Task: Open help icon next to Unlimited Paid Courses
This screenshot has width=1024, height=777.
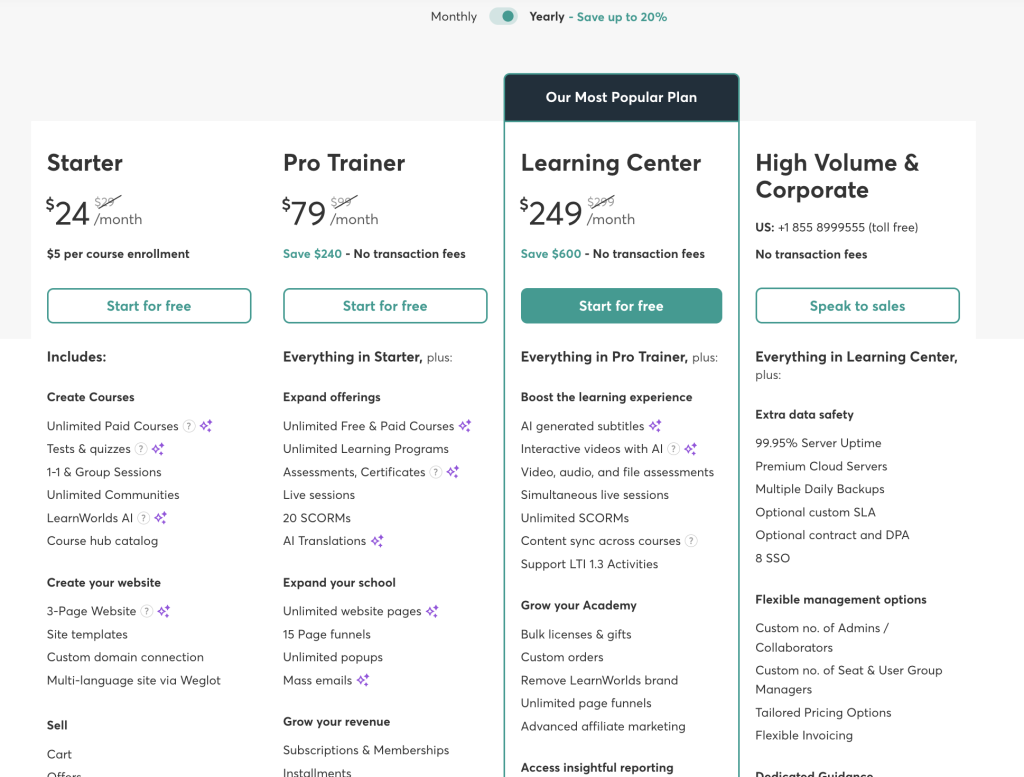Action: point(189,426)
